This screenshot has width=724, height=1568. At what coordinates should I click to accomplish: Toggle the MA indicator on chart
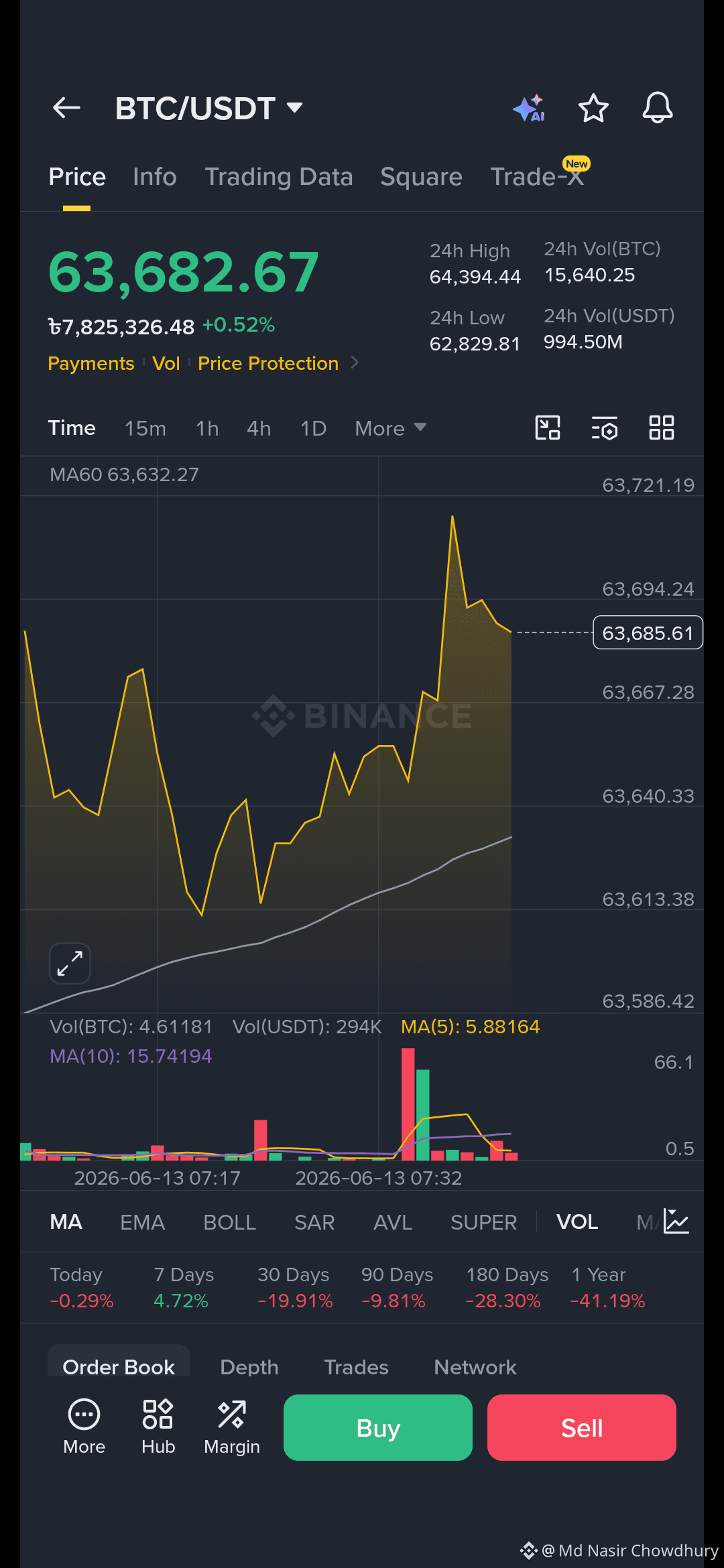(x=66, y=1222)
